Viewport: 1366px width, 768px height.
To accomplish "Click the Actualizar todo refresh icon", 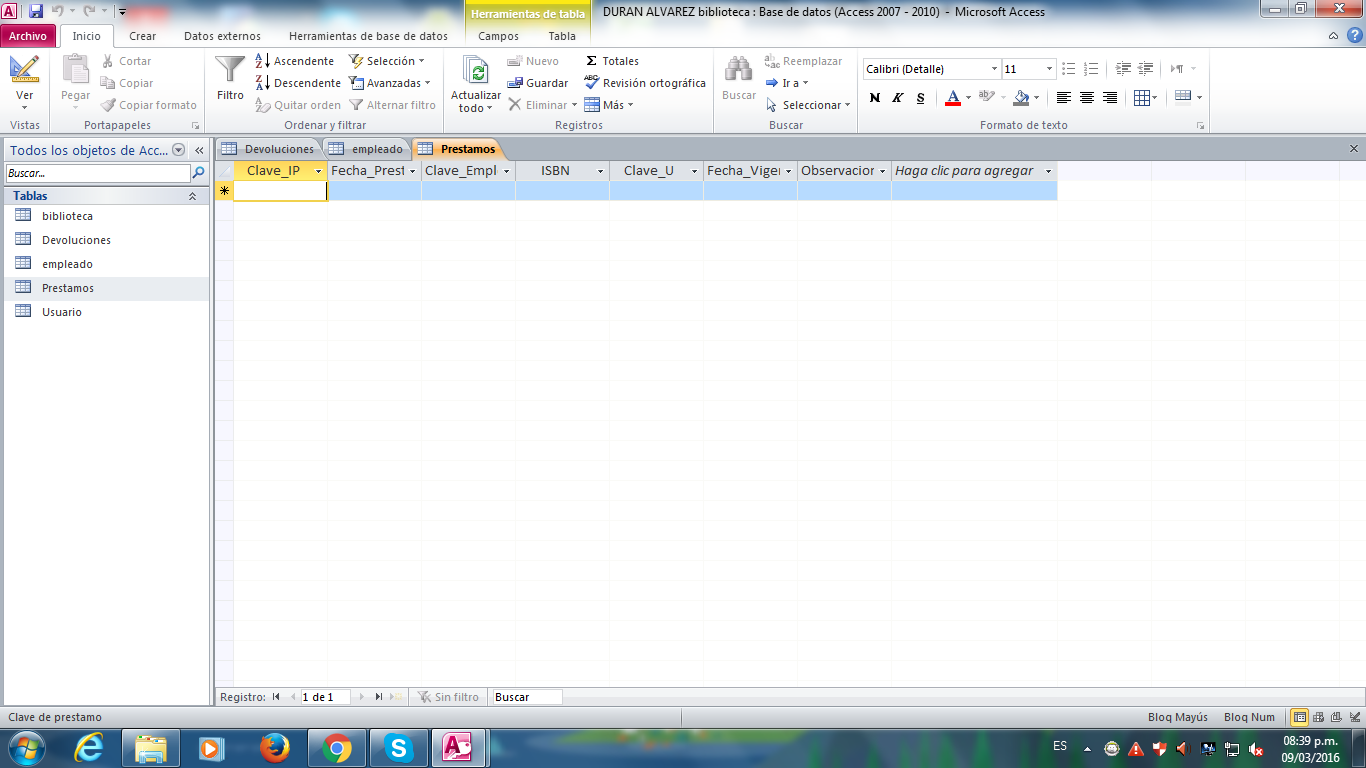I will click(x=476, y=72).
